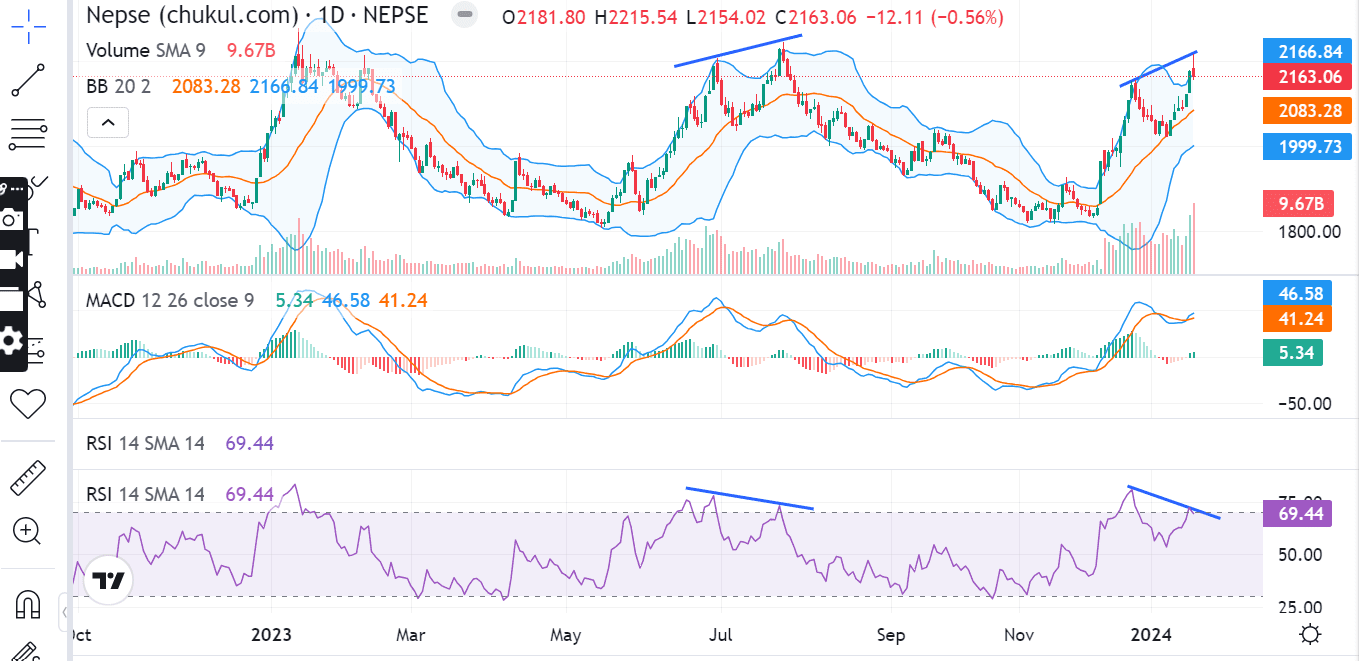Screen dimensions: 1359x661
Task: Click the video camera record icon
Action: pyautogui.click(x=11, y=259)
